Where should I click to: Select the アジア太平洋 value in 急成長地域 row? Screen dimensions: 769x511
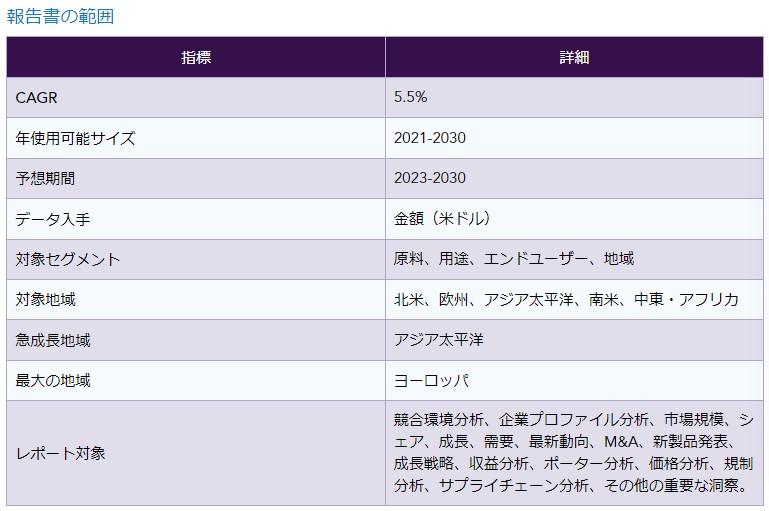click(438, 340)
